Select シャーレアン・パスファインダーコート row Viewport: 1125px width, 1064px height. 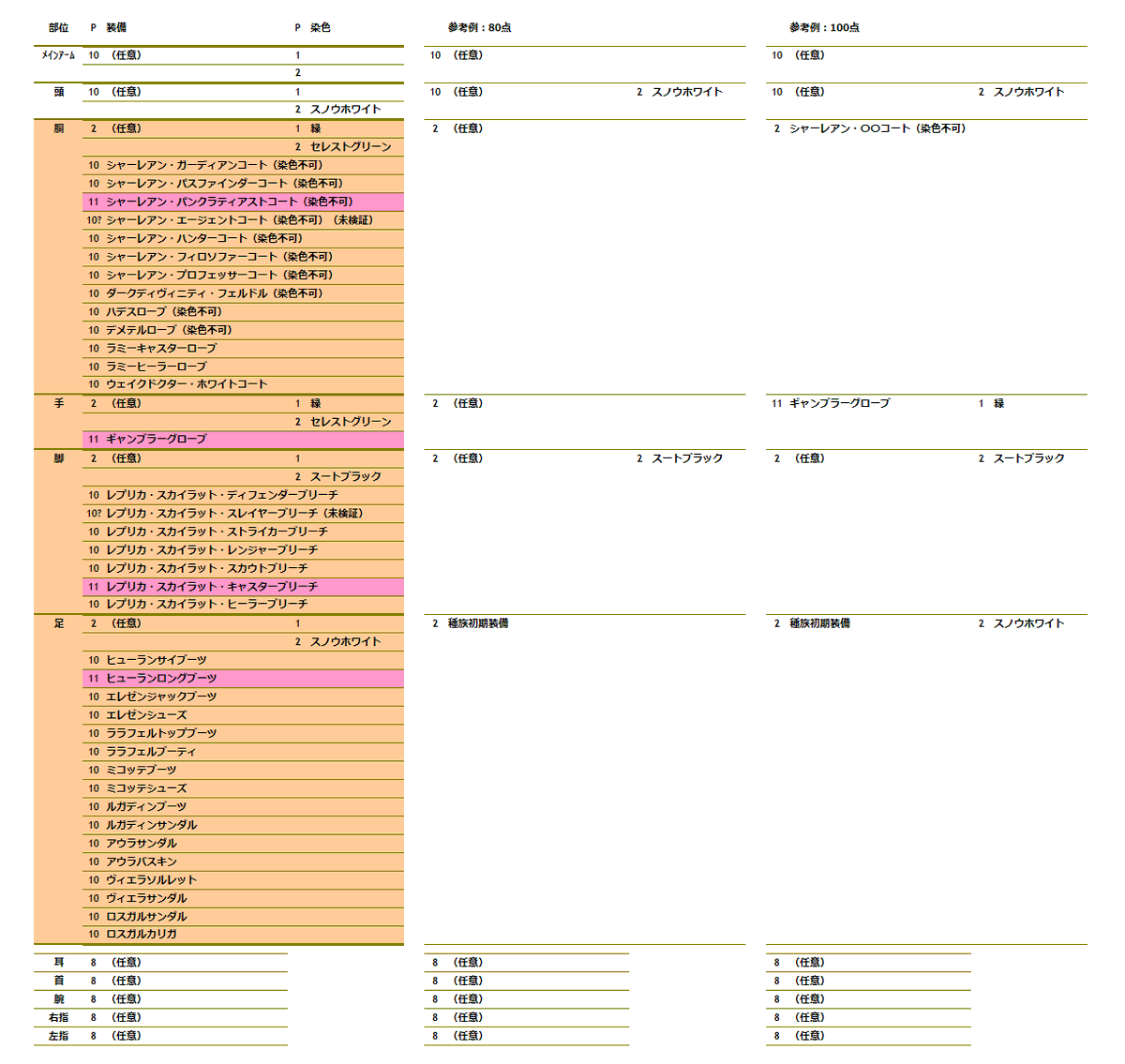[244, 184]
